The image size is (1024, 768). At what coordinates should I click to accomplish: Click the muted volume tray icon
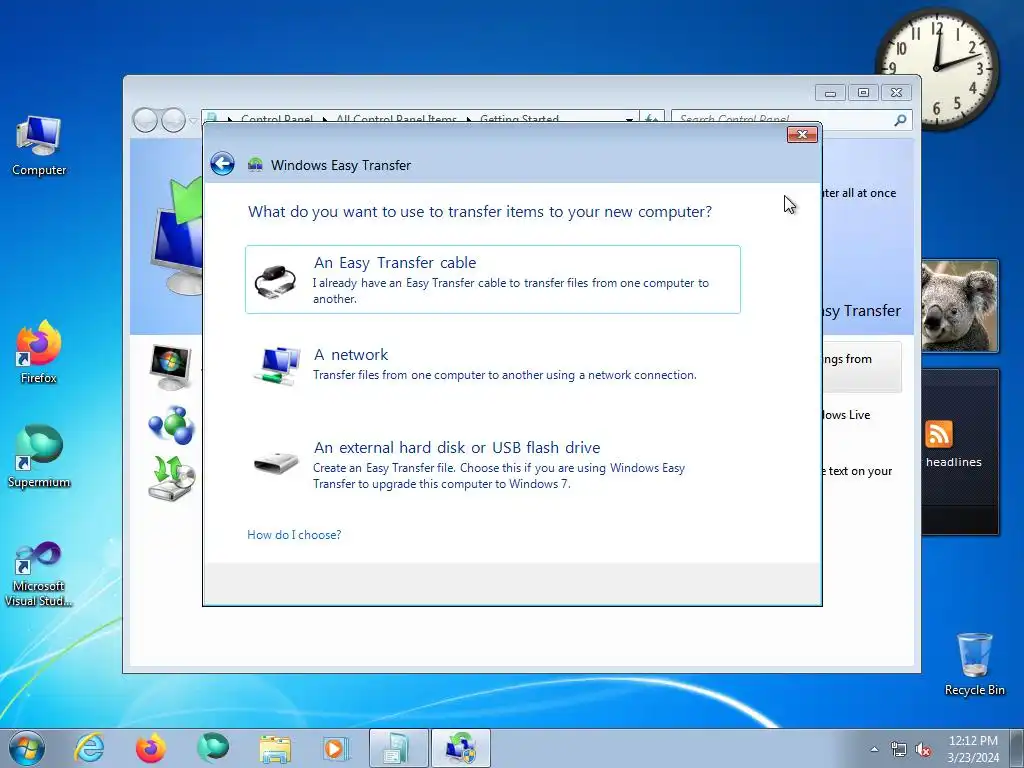(923, 750)
